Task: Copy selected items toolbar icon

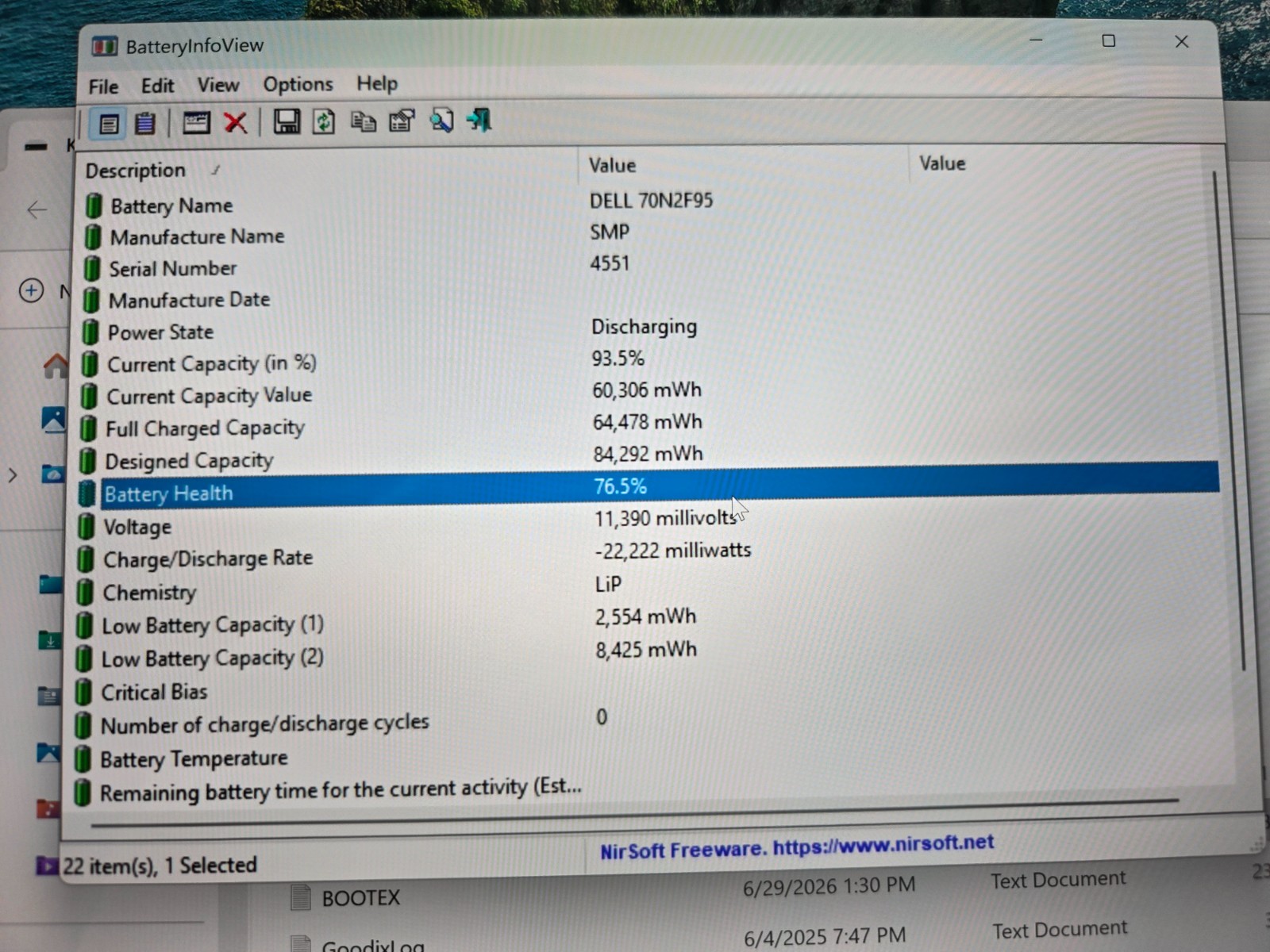Action: click(364, 121)
